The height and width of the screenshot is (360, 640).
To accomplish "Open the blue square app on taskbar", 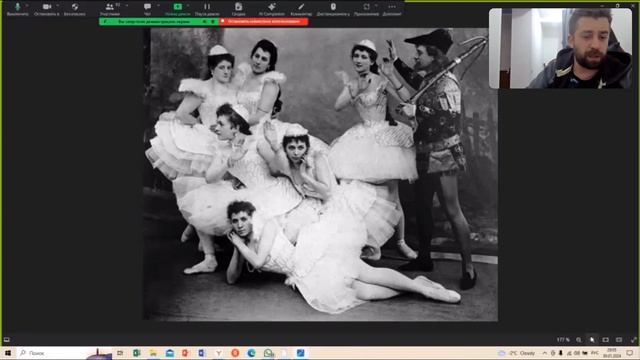I will [x=300, y=353].
